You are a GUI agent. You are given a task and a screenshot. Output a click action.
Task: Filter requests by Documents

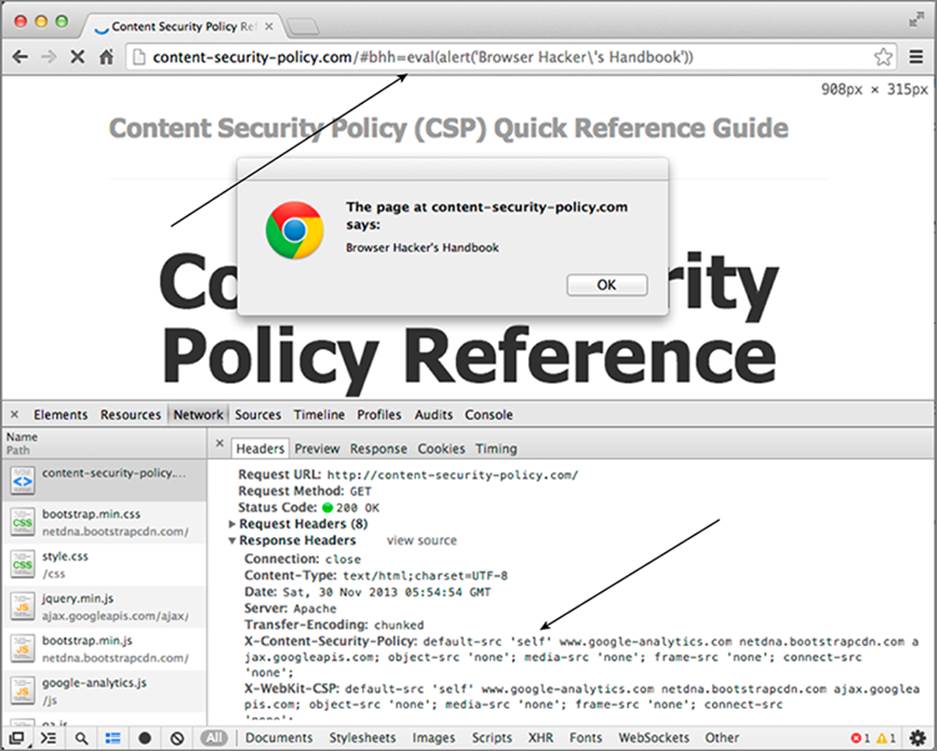(278, 738)
